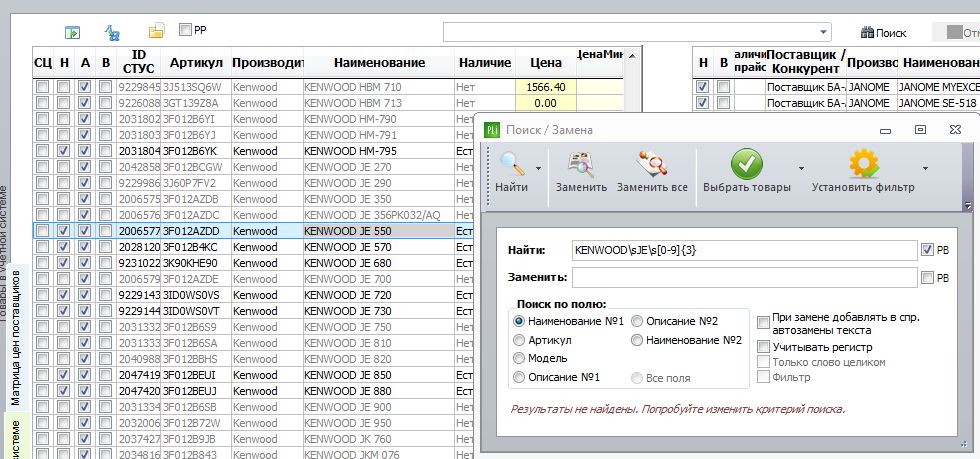The image size is (980, 459).
Task: Click the Производитель column header in left table
Action: [x=267, y=63]
